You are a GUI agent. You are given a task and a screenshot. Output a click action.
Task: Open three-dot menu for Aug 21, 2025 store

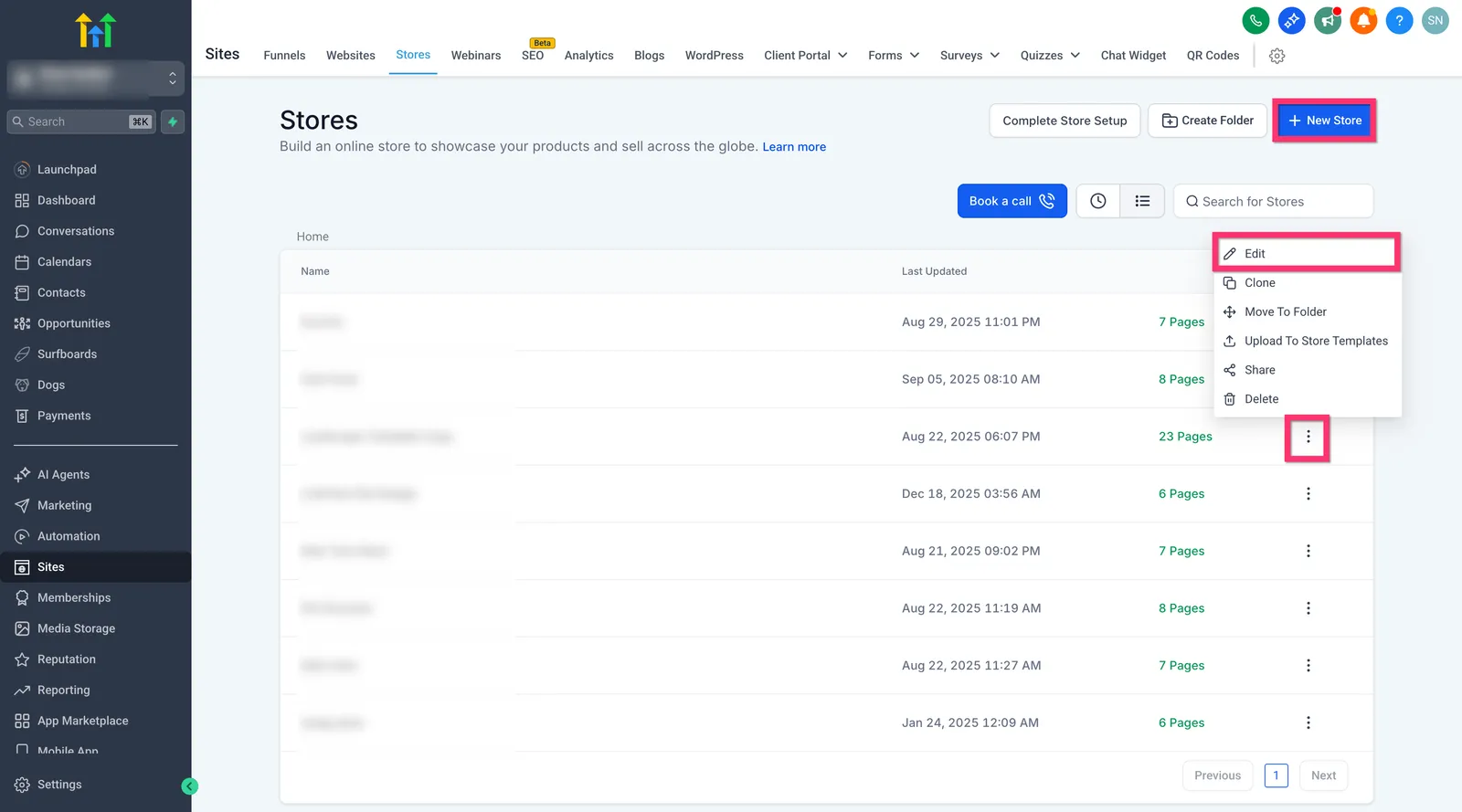(x=1308, y=551)
